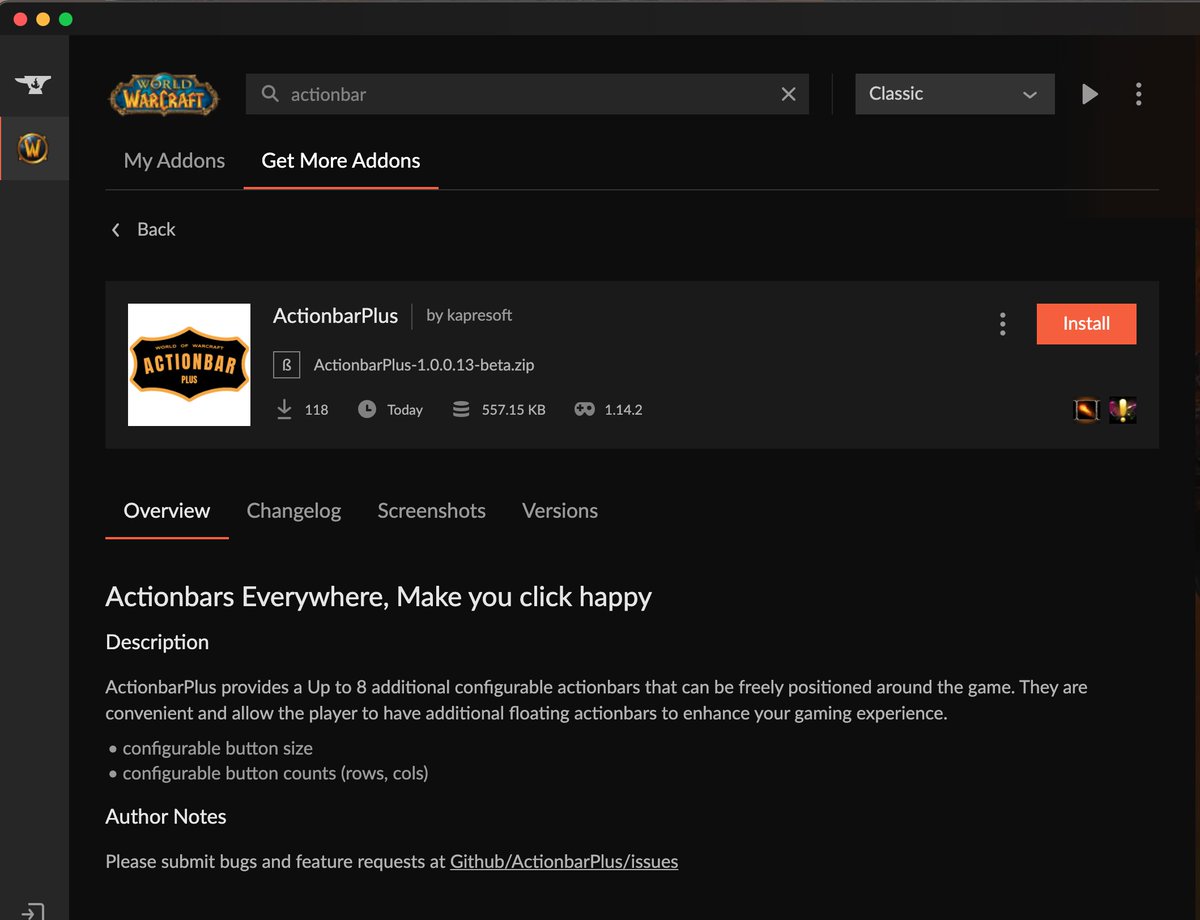Click the beta release ß icon
1200x920 pixels.
click(x=286, y=365)
